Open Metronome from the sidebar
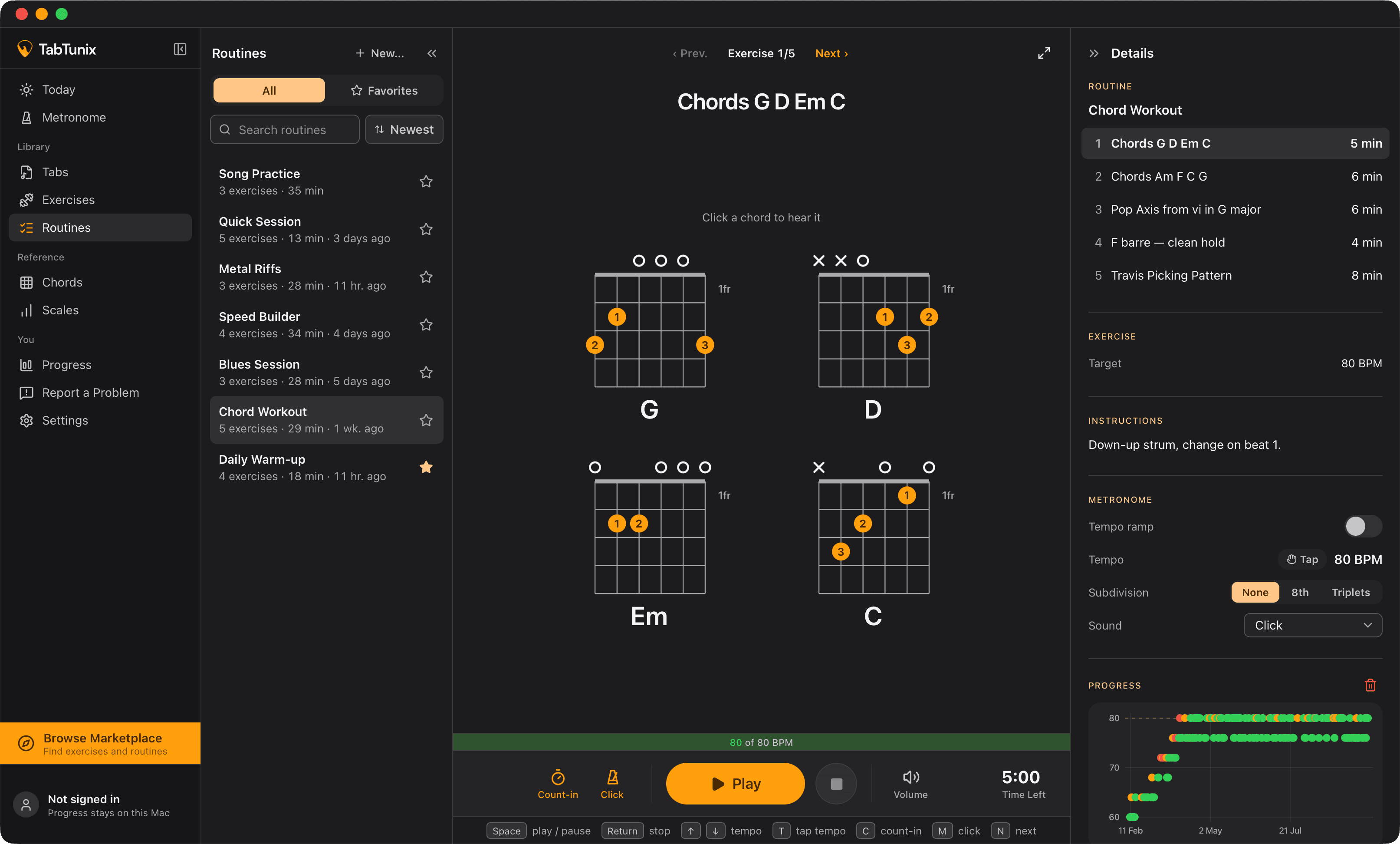The width and height of the screenshot is (1400, 844). 100,118
